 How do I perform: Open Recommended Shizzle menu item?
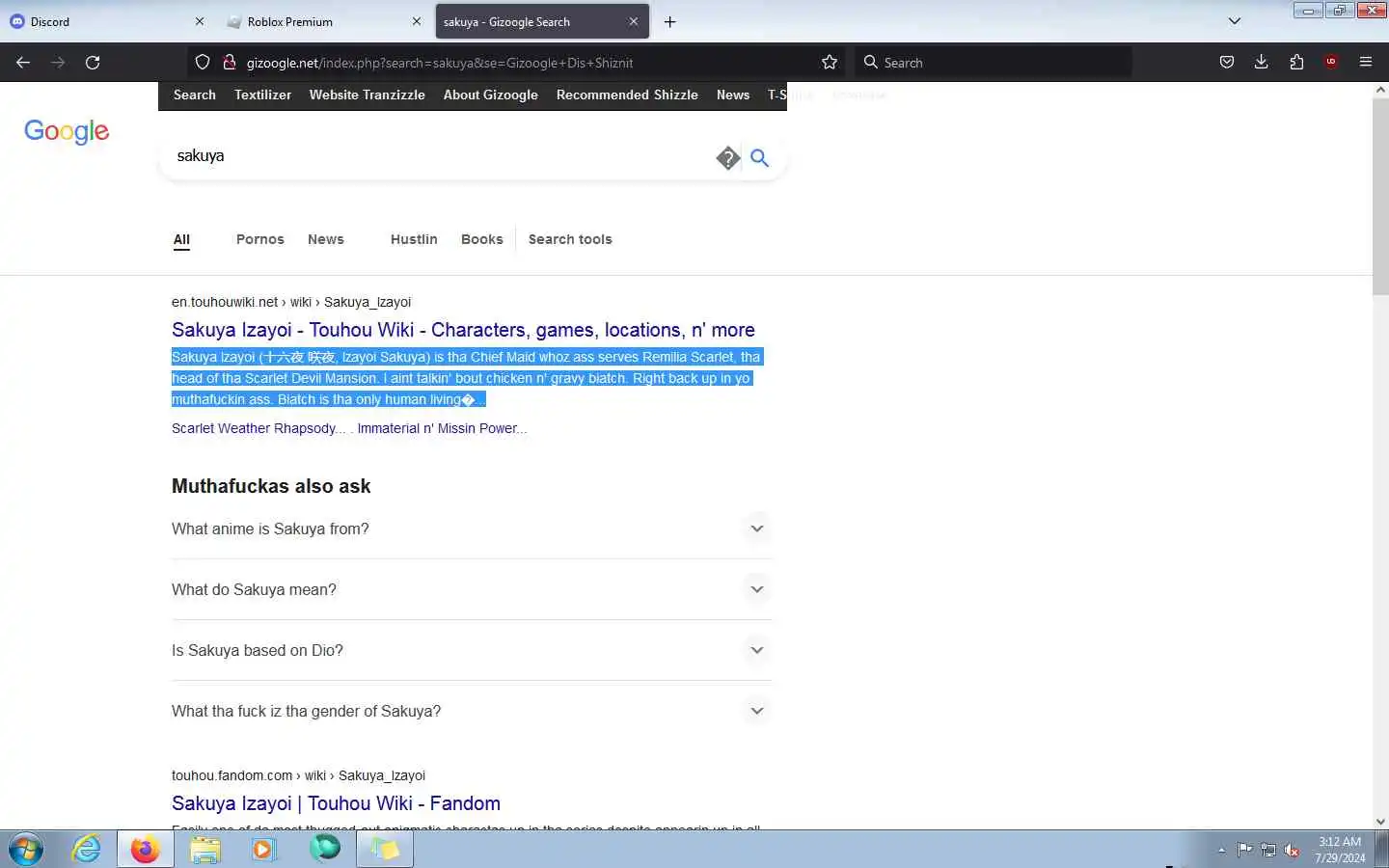[x=627, y=95]
